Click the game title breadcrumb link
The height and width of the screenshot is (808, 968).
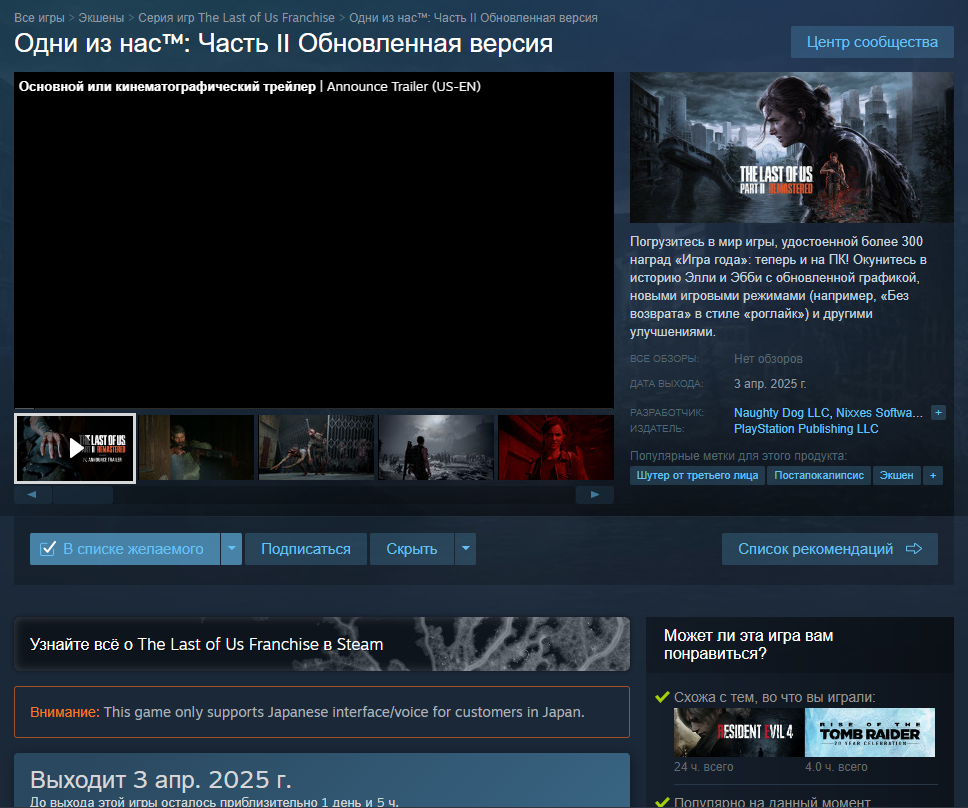(474, 18)
